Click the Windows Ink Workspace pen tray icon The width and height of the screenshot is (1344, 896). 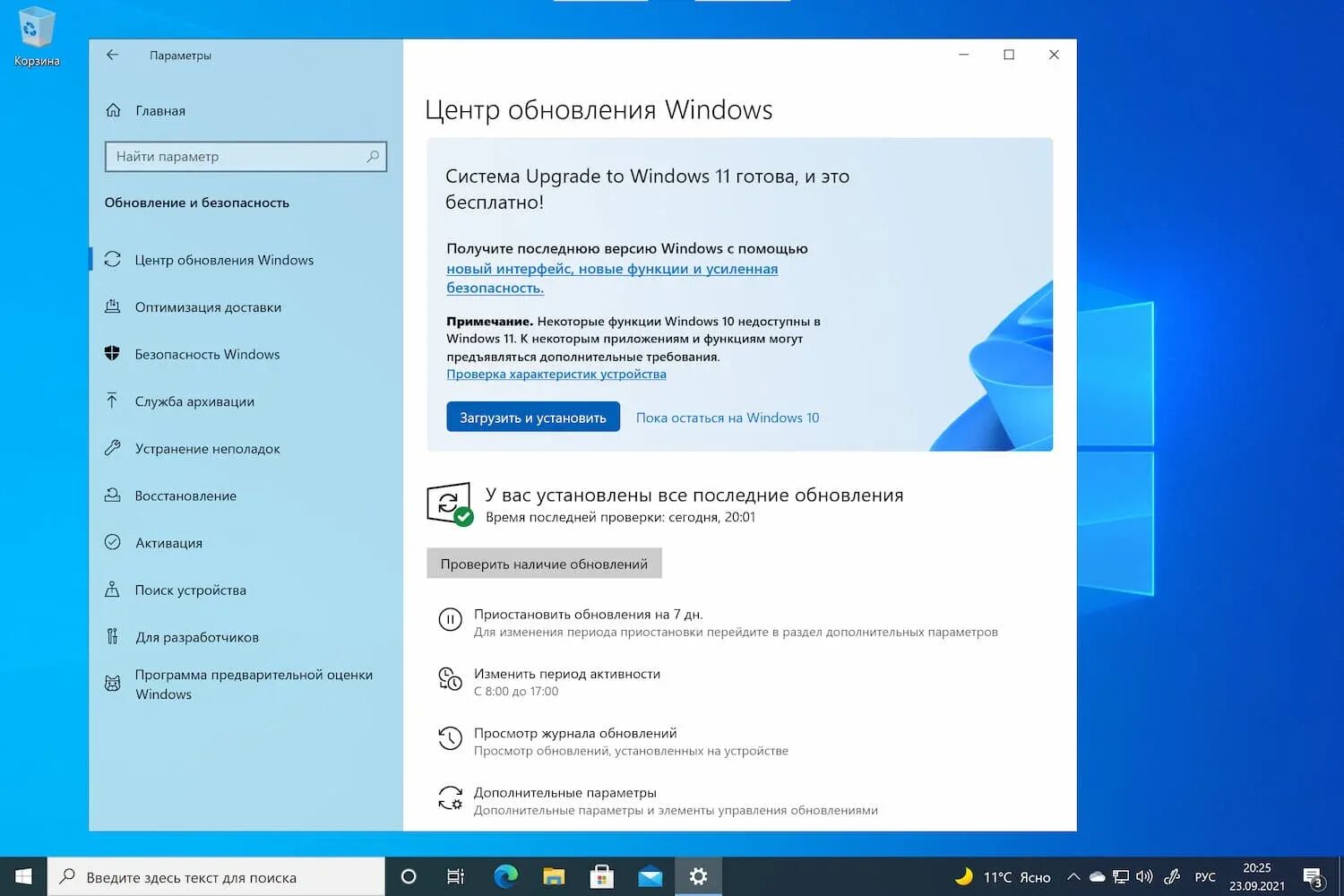click(x=1172, y=876)
